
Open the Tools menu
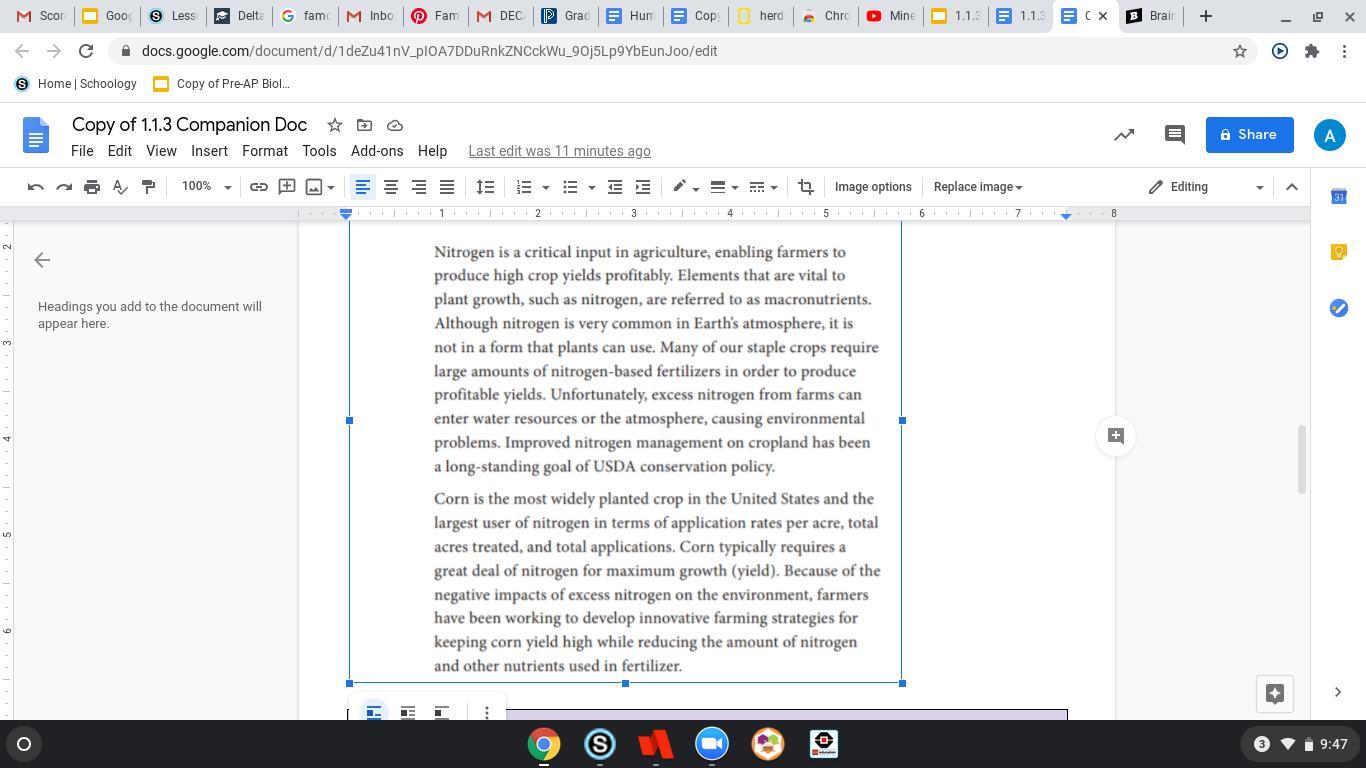tap(319, 151)
